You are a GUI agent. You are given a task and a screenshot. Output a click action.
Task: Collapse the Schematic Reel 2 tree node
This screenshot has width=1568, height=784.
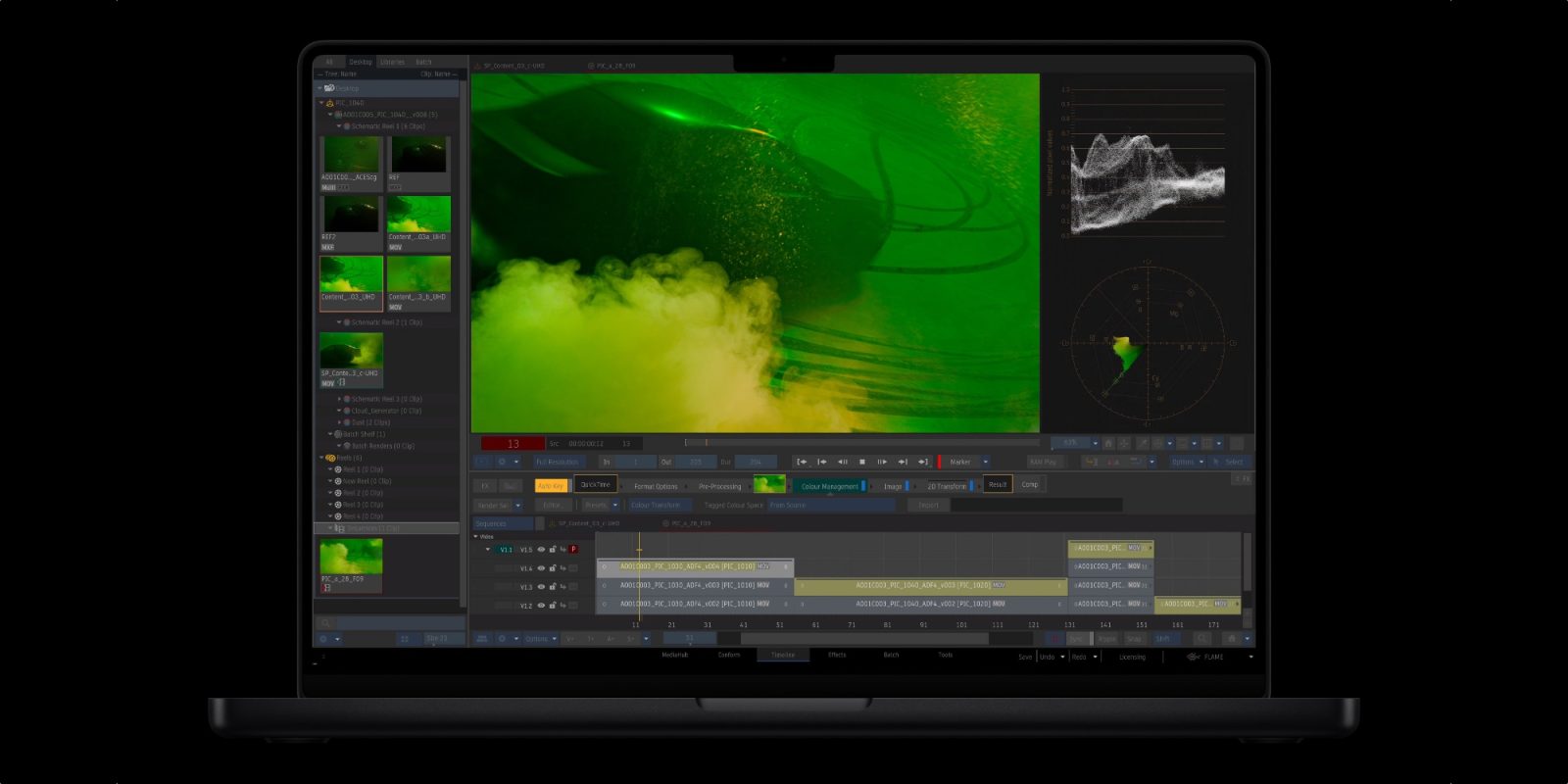340,322
